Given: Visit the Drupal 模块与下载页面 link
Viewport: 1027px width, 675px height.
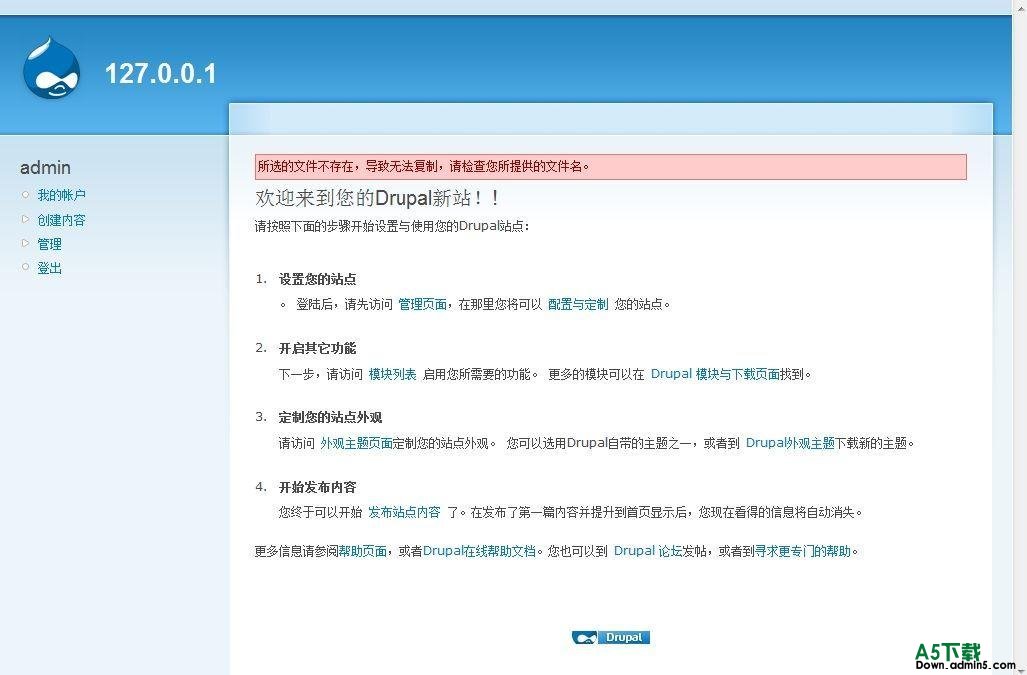Looking at the screenshot, I should click(x=715, y=374).
